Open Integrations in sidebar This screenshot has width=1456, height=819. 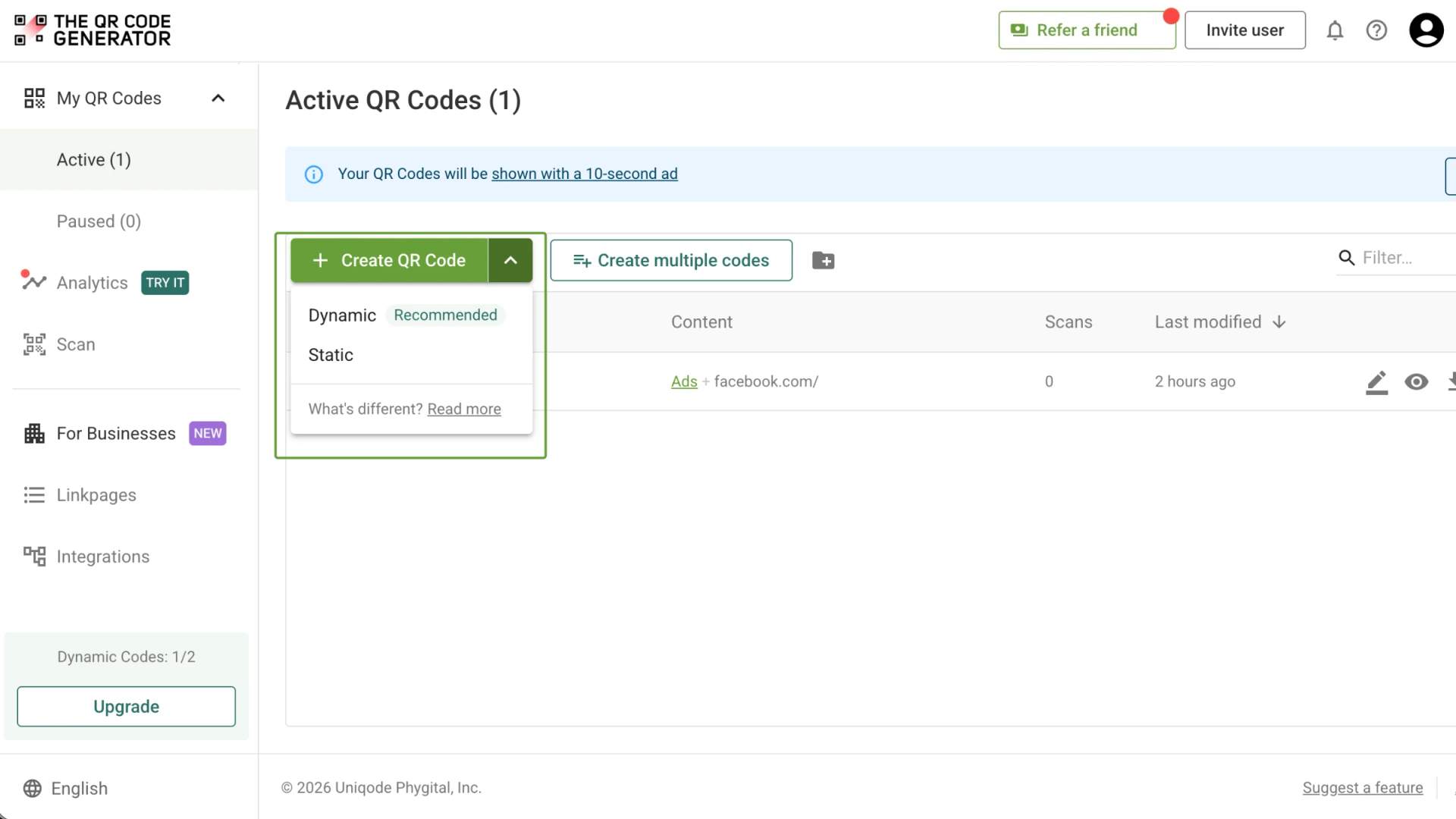coord(102,557)
